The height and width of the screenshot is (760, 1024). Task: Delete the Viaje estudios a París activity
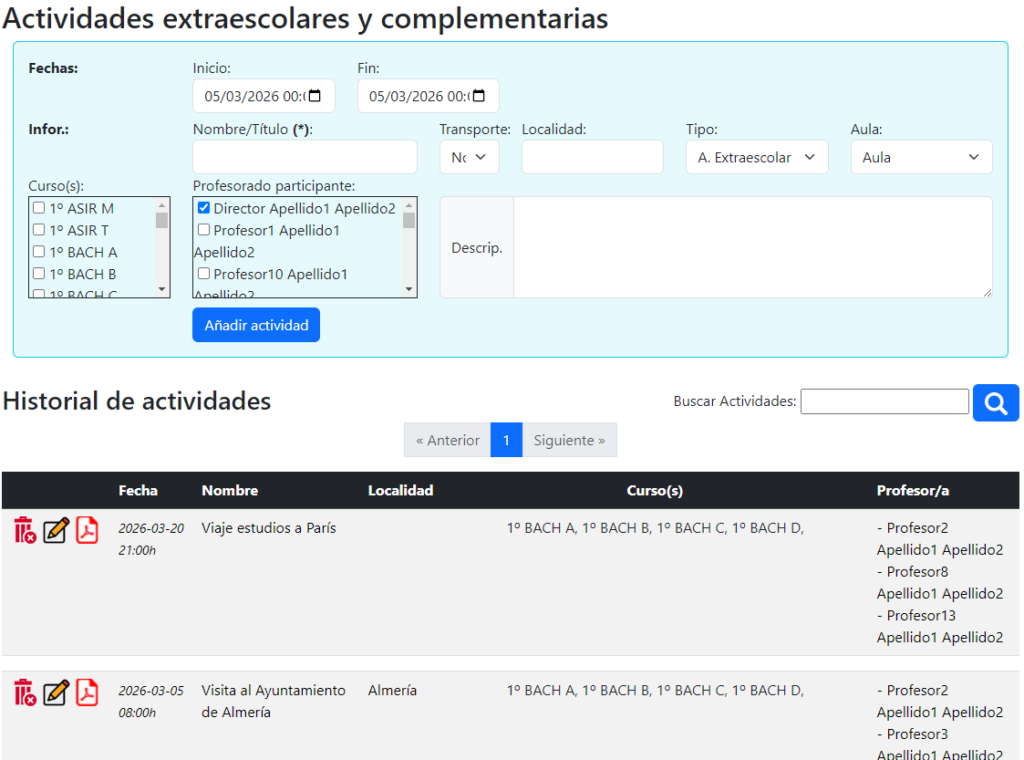point(25,530)
